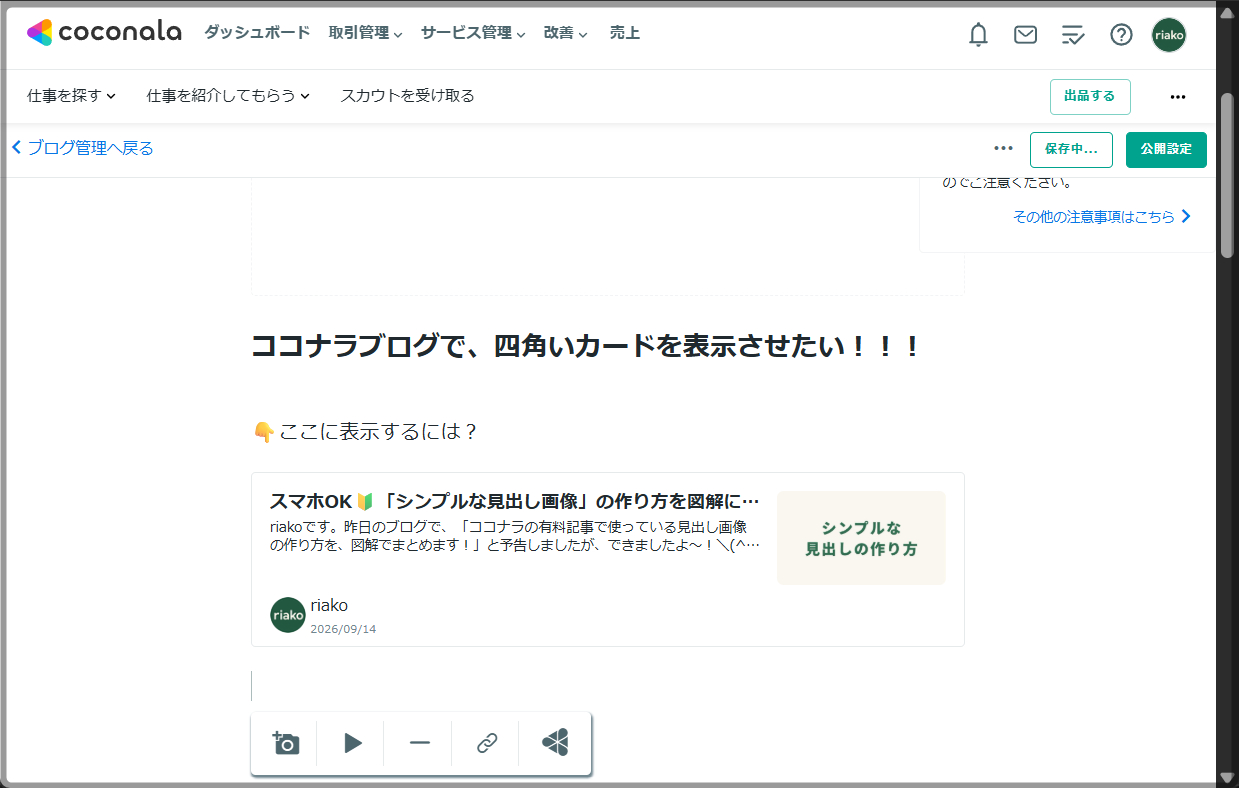
Task: Insert a horizontal divider line
Action: 419,743
